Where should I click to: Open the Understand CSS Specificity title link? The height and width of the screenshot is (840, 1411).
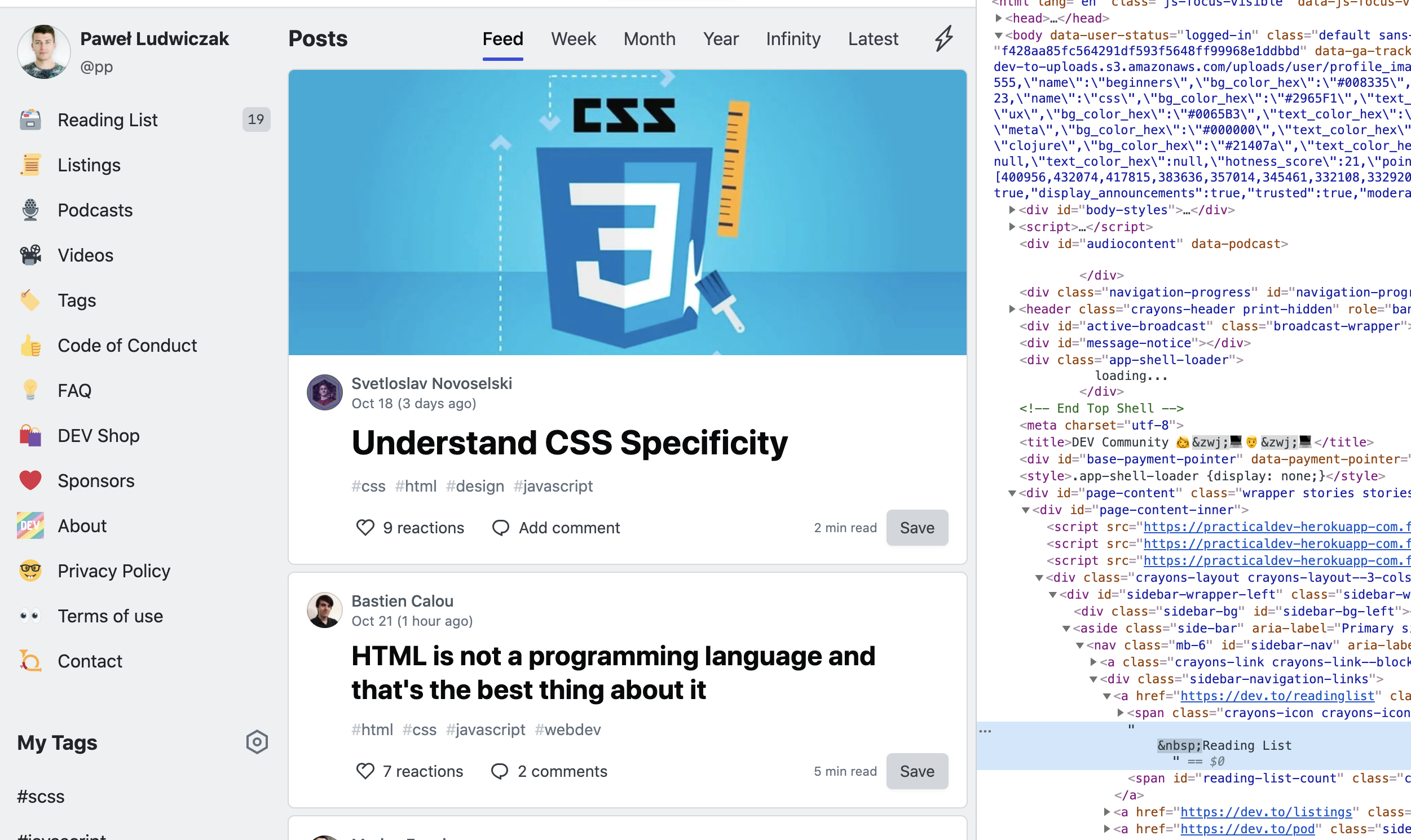coord(570,443)
